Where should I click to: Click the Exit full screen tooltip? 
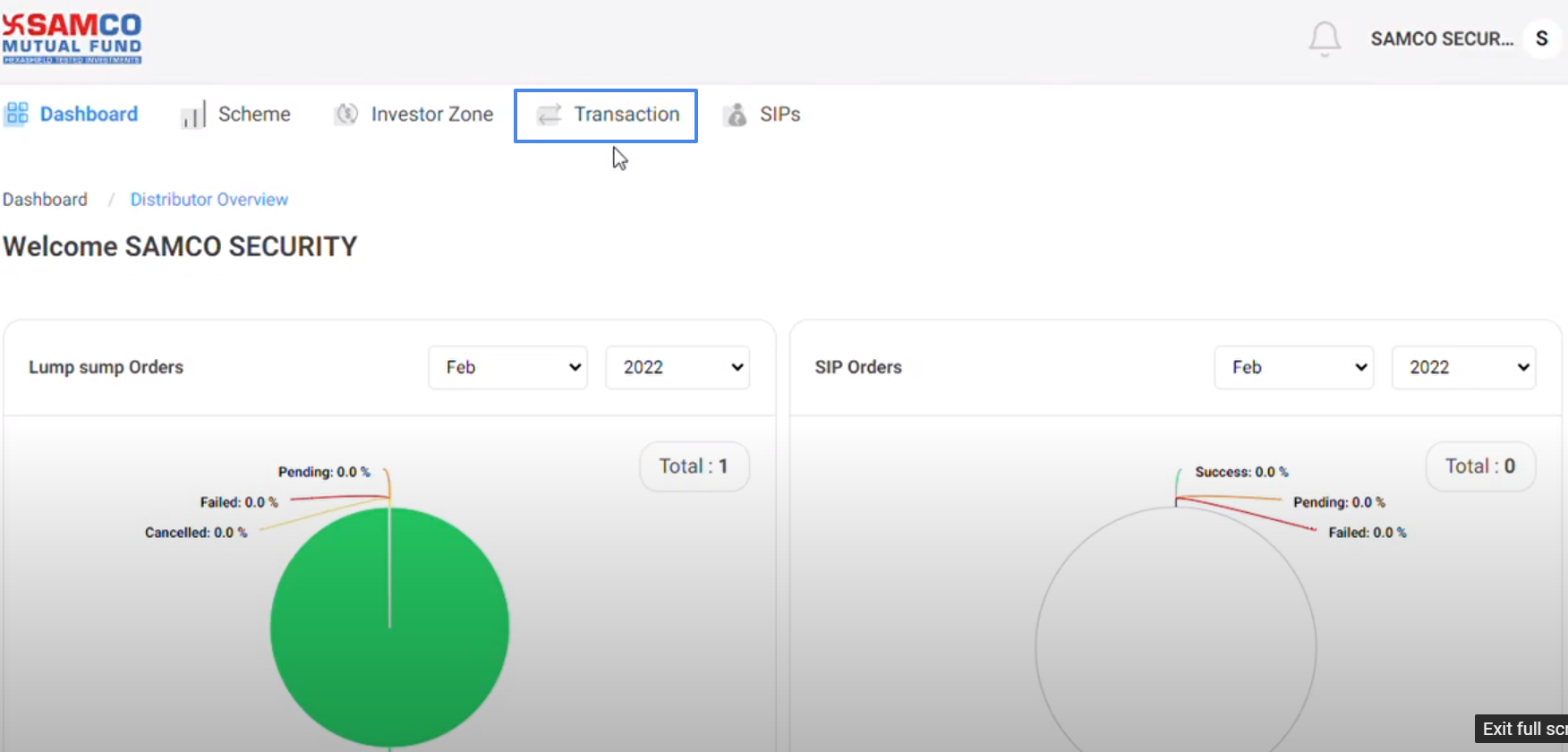pos(1521,729)
